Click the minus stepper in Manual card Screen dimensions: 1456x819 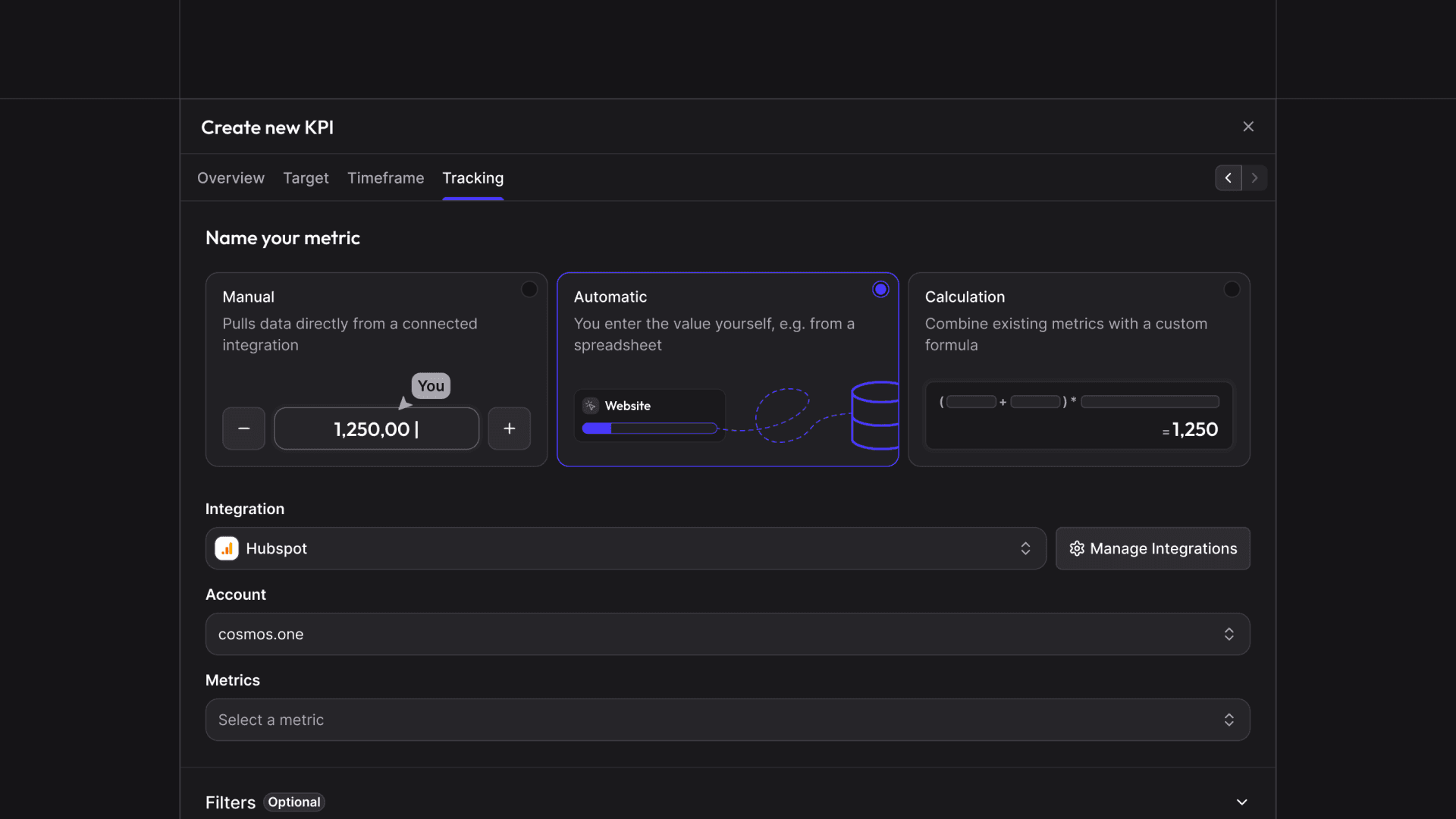pos(243,428)
